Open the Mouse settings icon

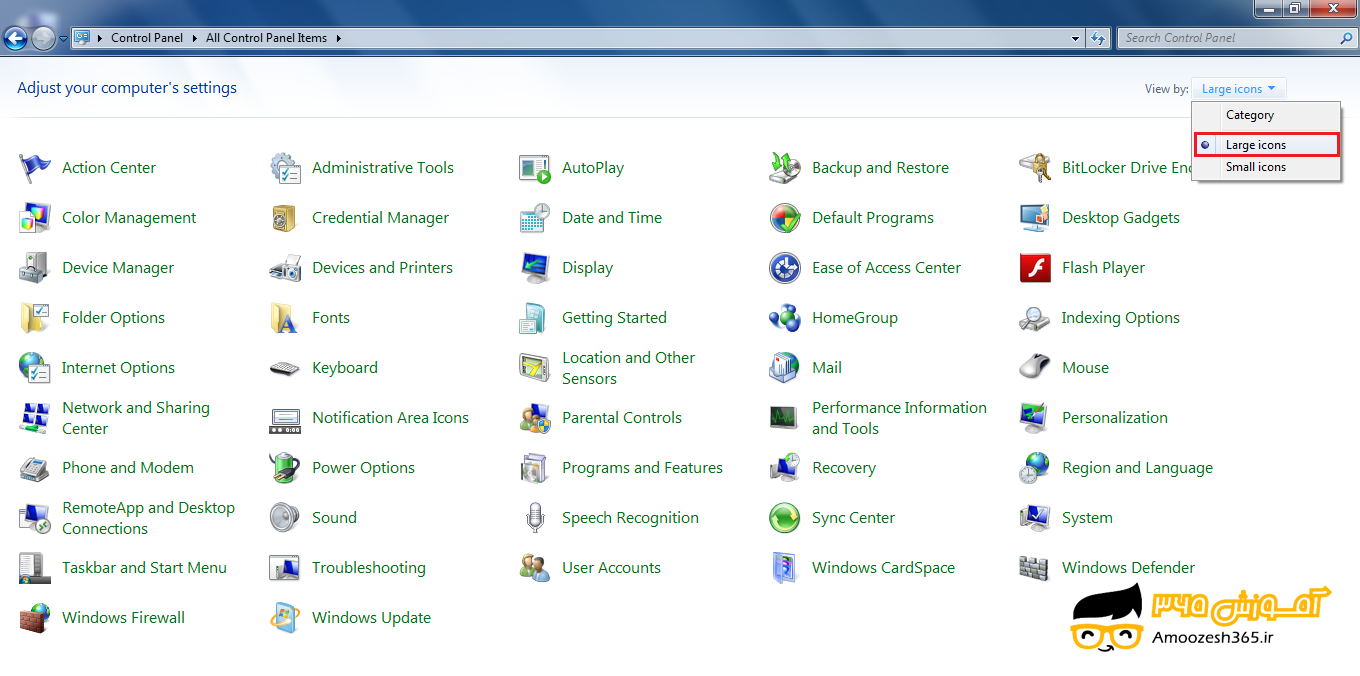pos(1085,368)
